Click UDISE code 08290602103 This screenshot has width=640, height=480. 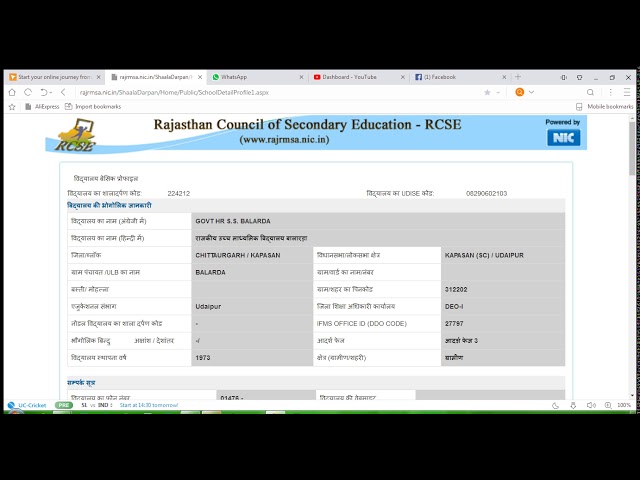(x=487, y=193)
